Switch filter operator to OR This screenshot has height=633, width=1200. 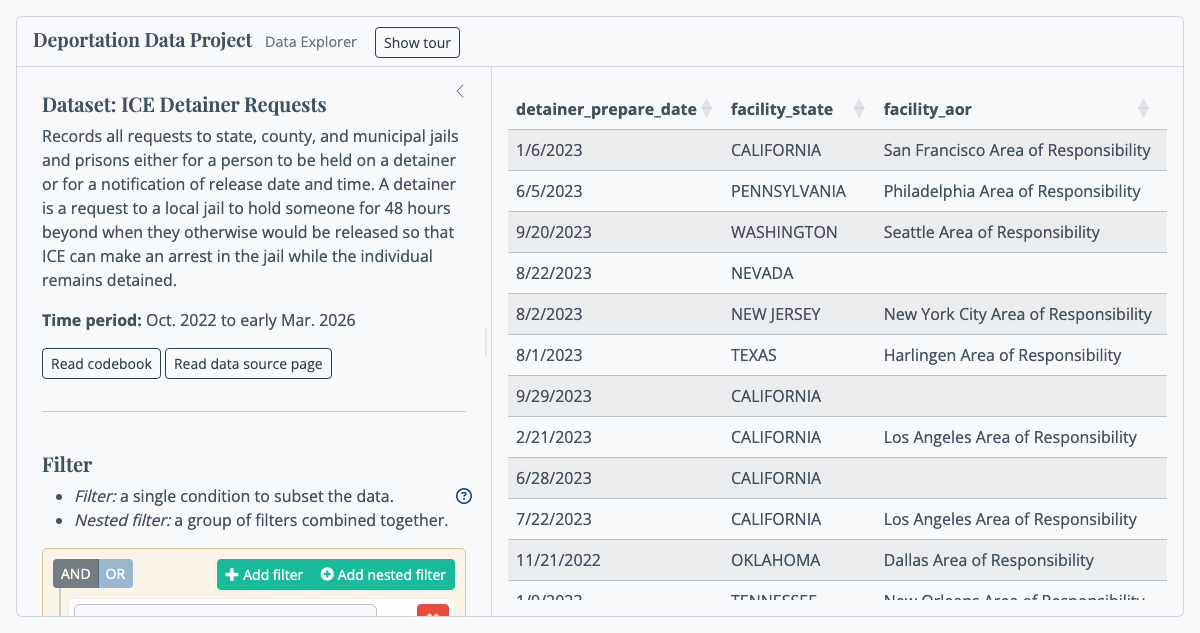(116, 574)
